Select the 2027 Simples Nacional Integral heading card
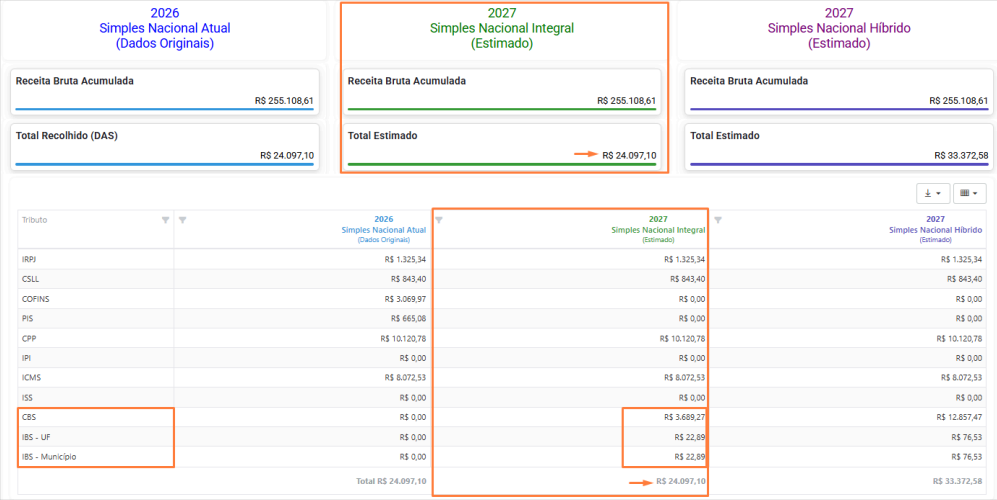 coord(502,28)
